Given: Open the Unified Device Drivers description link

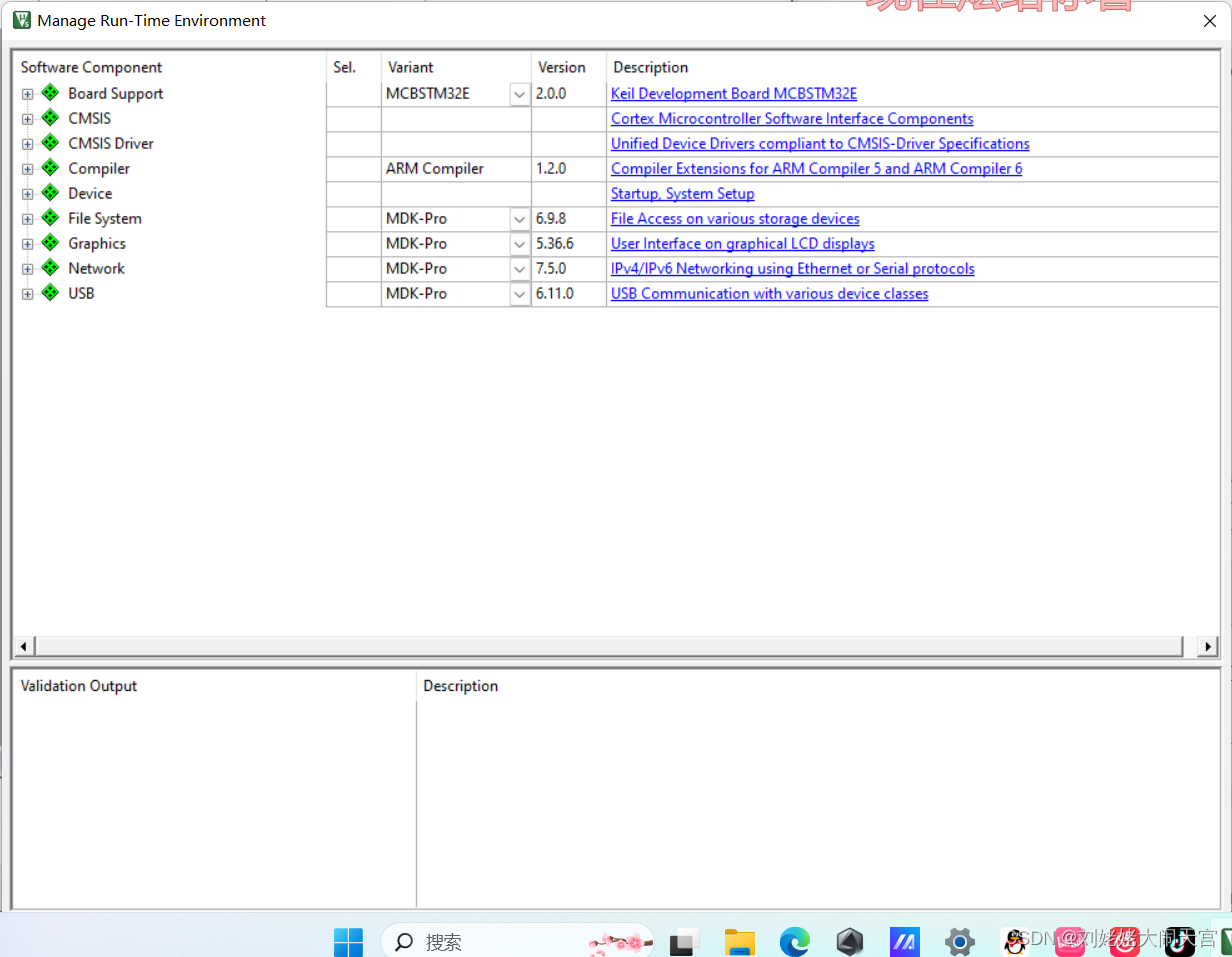Looking at the screenshot, I should pyautogui.click(x=820, y=143).
